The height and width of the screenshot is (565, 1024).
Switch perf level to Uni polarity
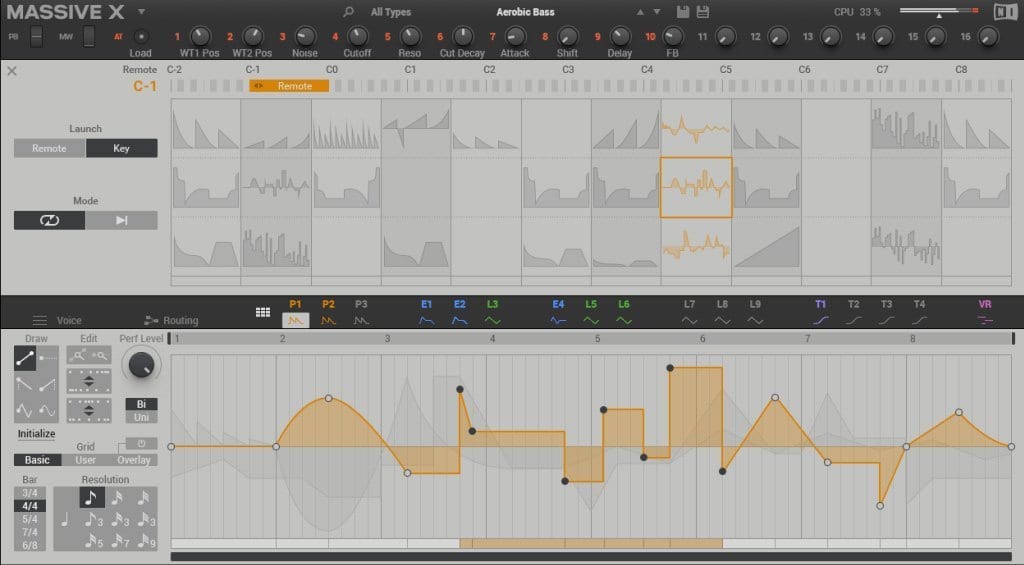(x=141, y=417)
